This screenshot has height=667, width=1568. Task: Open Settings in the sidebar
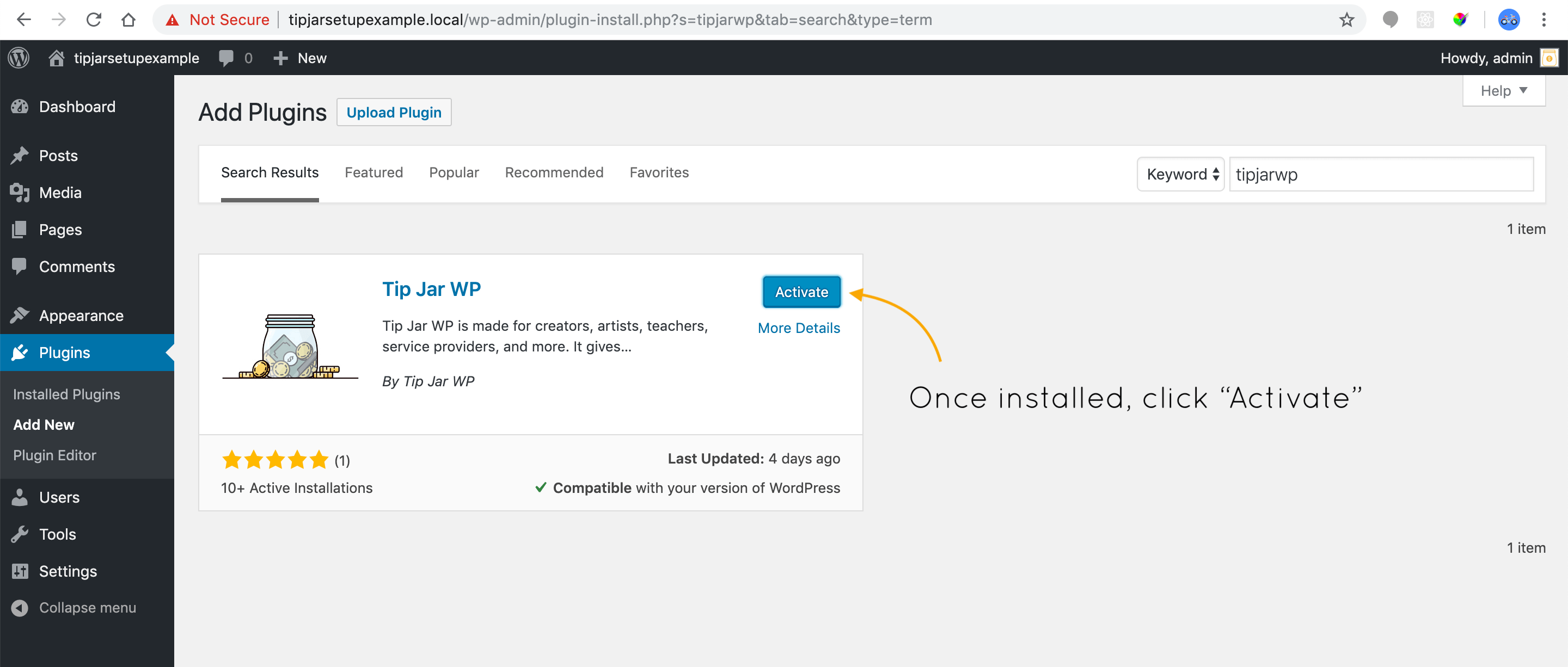(87, 572)
